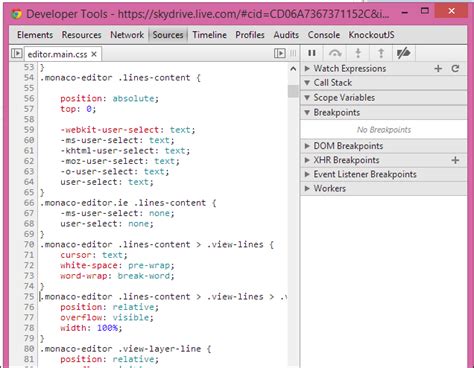Click '-khtml-user-select: text;' line
This screenshot has width=474, height=368.
point(125,151)
